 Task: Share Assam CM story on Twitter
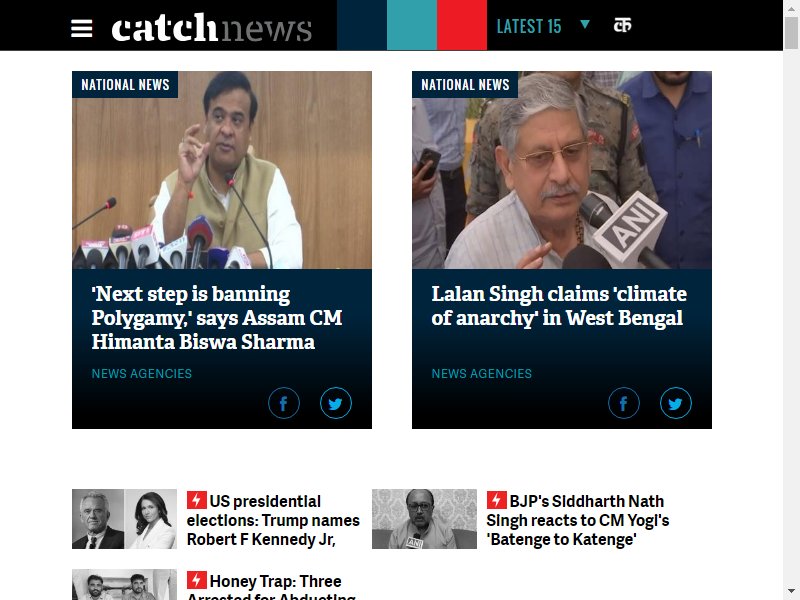tap(336, 403)
